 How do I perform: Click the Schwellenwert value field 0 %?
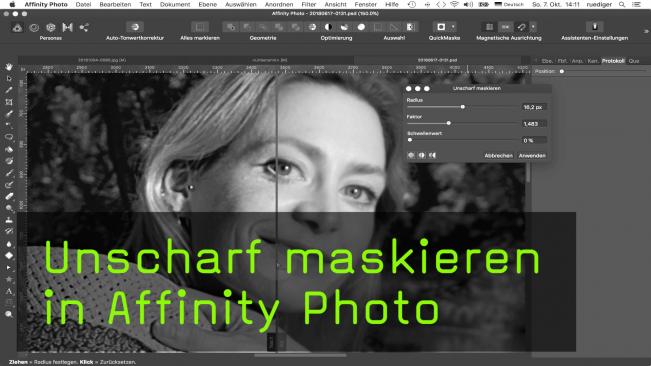click(534, 140)
